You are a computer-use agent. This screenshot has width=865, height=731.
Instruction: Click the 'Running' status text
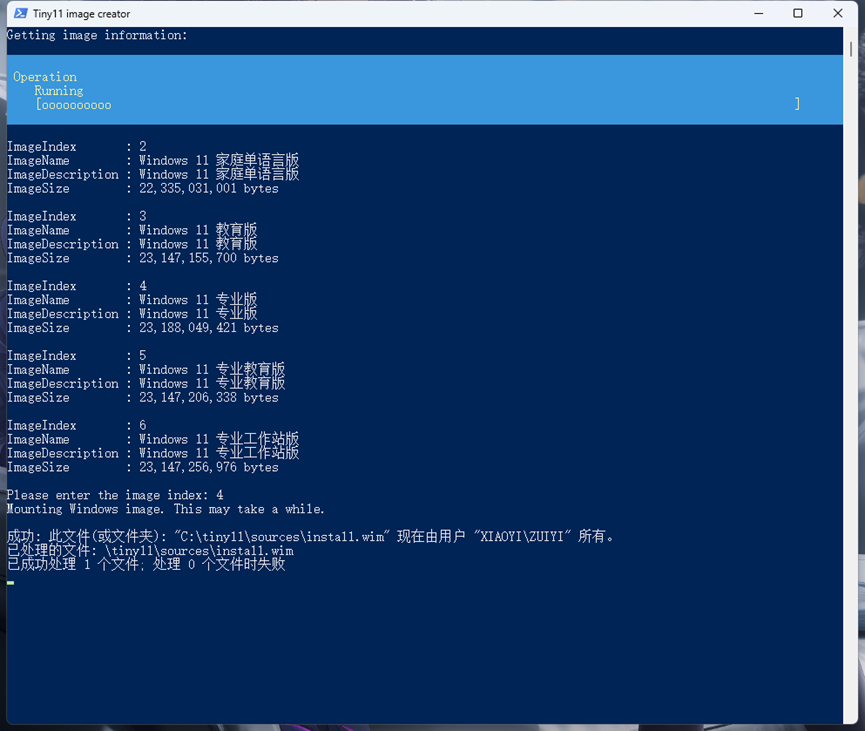(58, 90)
